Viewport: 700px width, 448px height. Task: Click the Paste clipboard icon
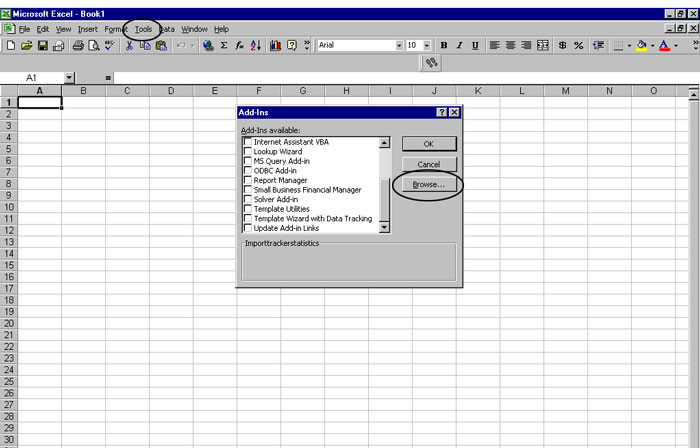pos(161,45)
